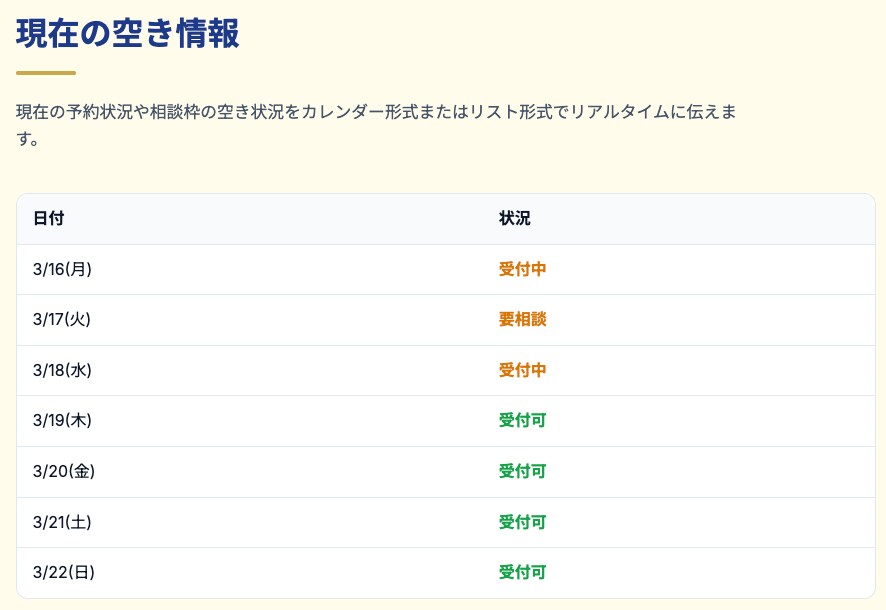Click 受付可 status in 3/21(土) row
The image size is (886, 610).
522,522
